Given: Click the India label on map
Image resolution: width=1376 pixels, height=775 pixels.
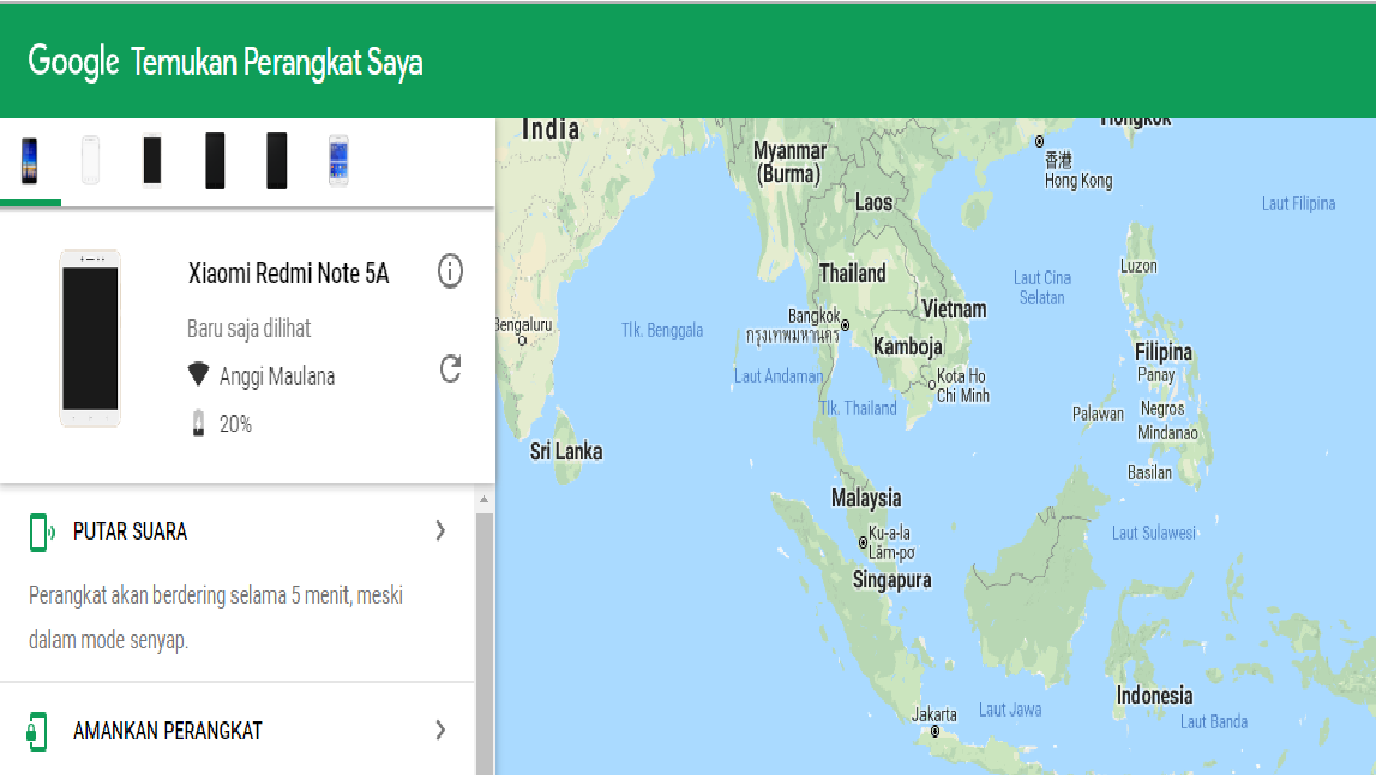Looking at the screenshot, I should coord(550,128).
